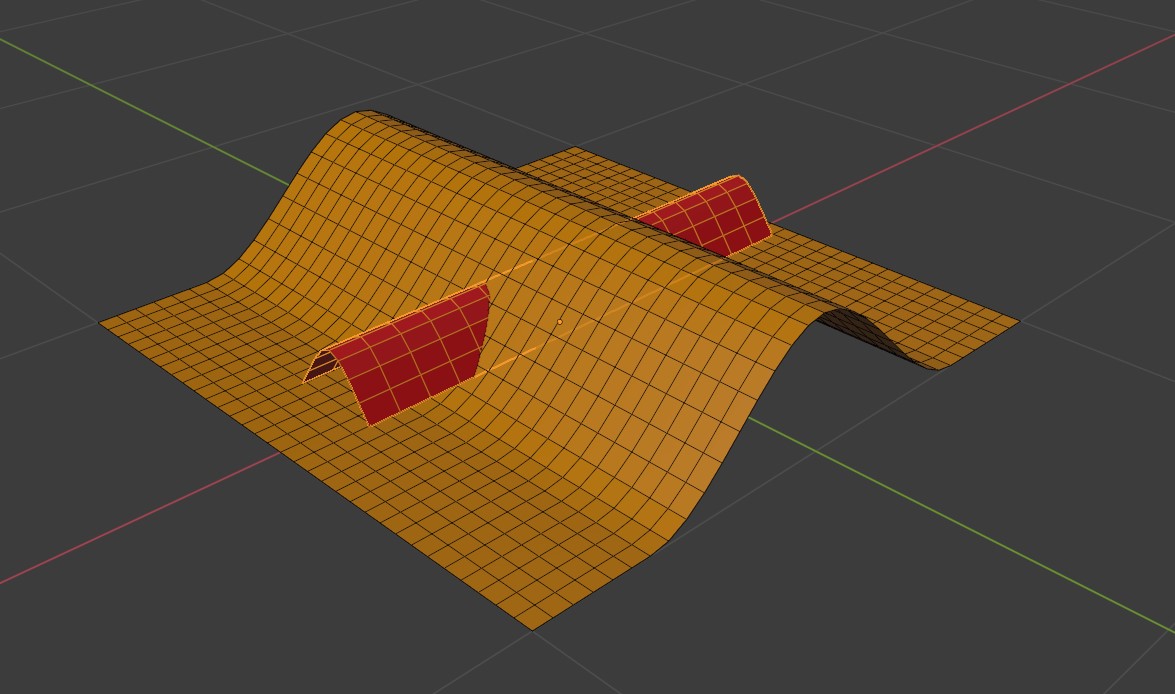Pick the nearest bottom corner vertex of mesh
This screenshot has width=1175, height=694.
click(x=532, y=630)
